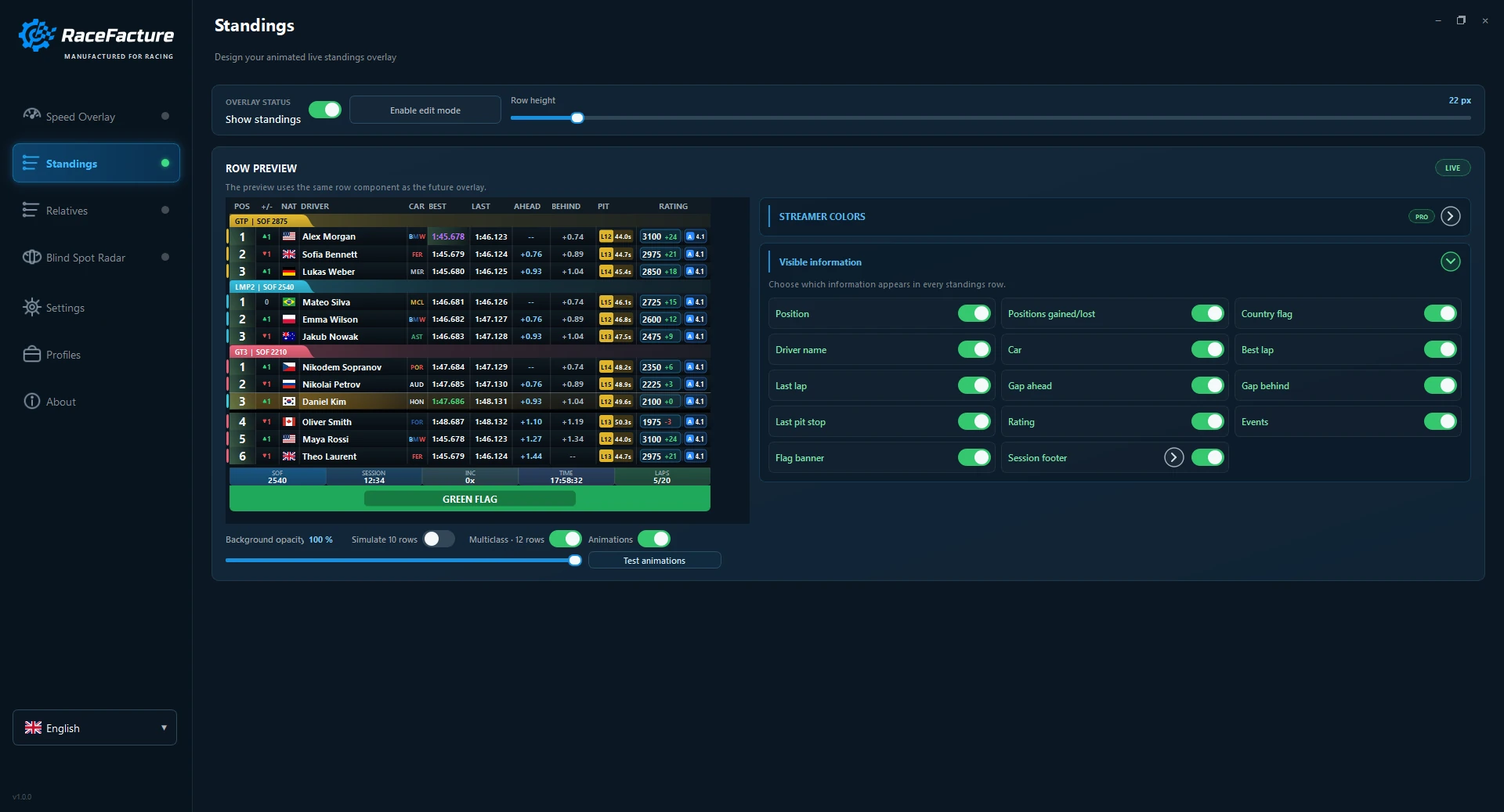This screenshot has width=1504, height=812.
Task: Click the Row height slider handle
Action: (x=577, y=118)
